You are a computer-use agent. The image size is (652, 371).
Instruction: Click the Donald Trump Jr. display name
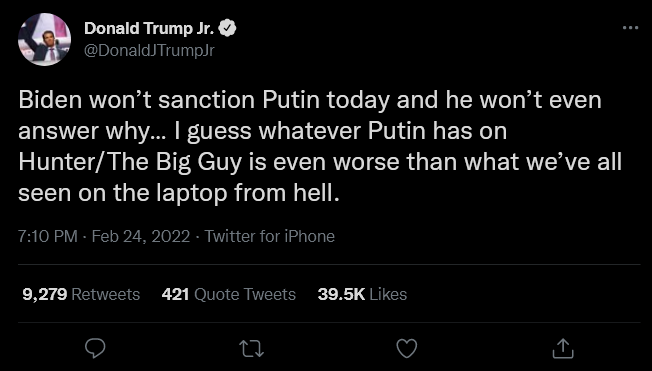tap(150, 28)
